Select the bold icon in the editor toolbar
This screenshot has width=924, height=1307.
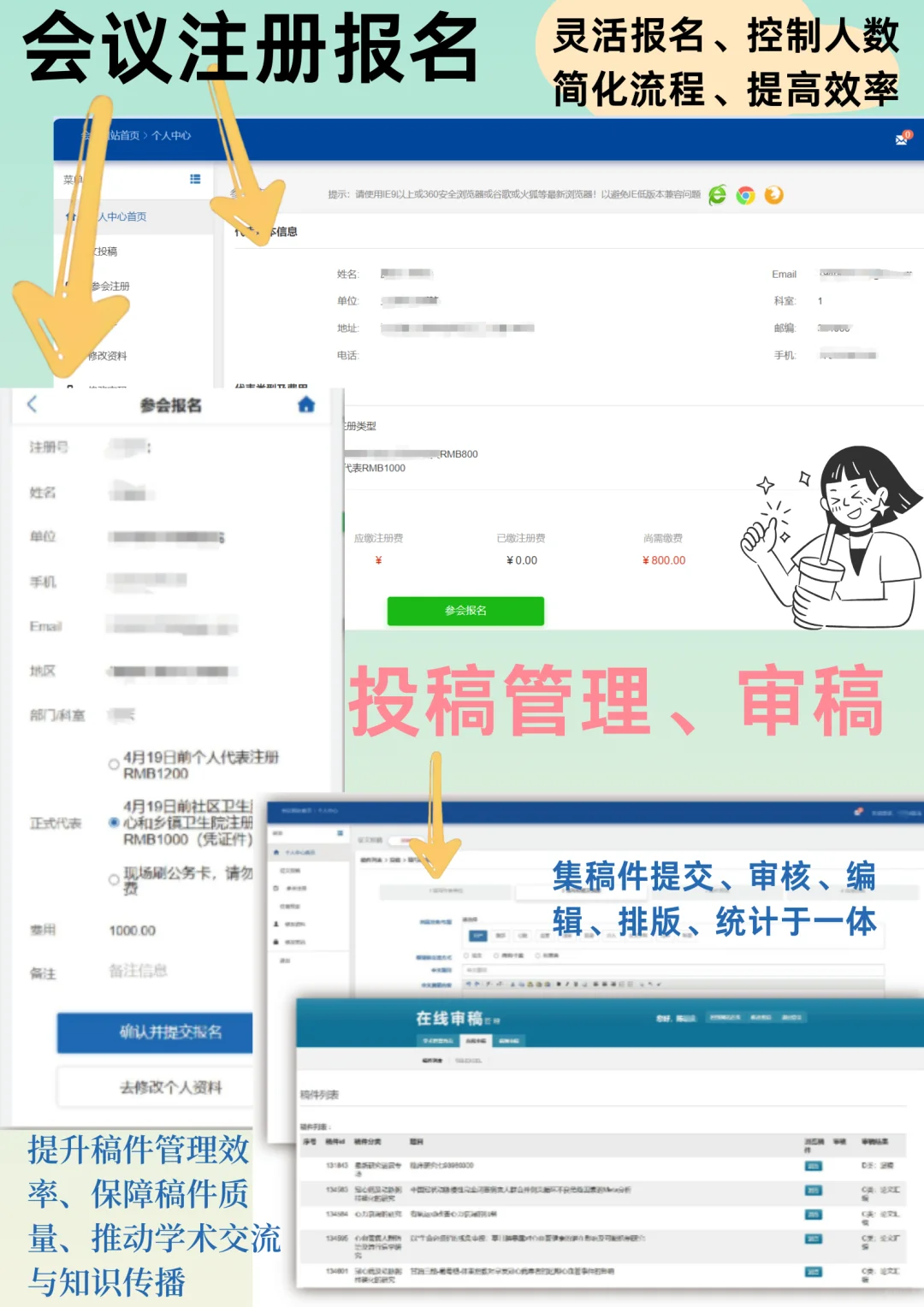(559, 985)
